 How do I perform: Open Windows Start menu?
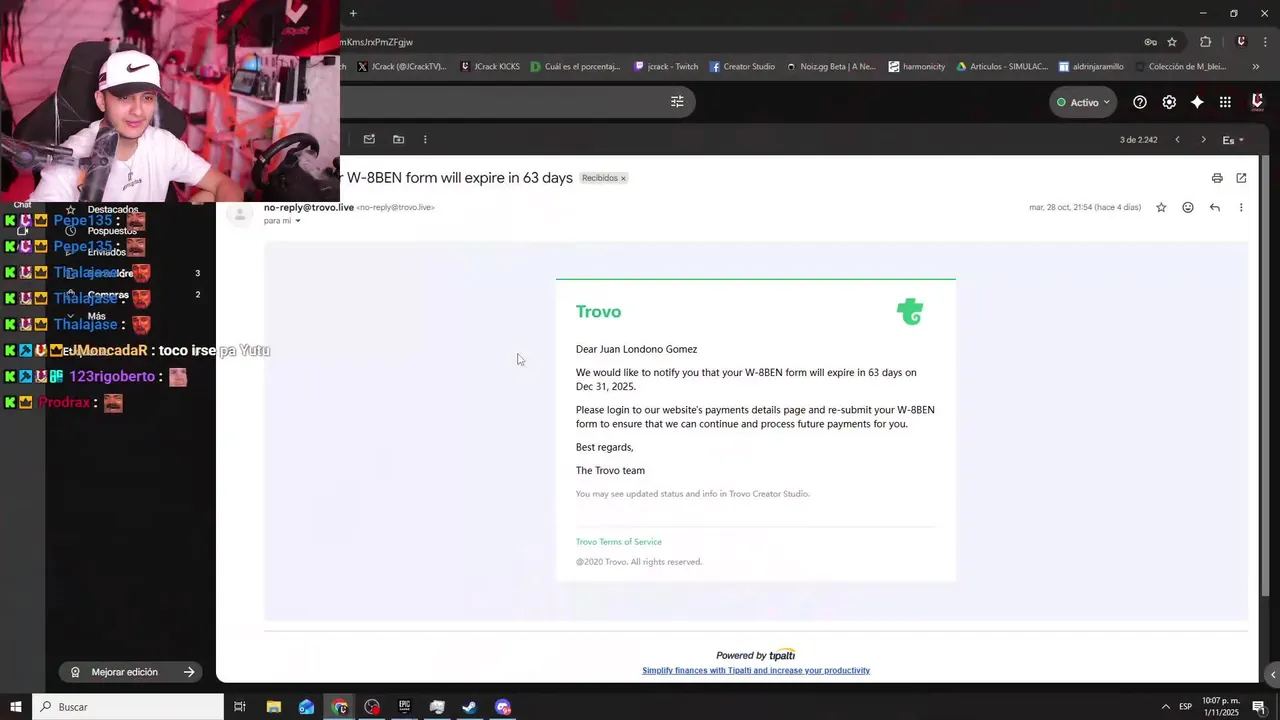pos(16,707)
